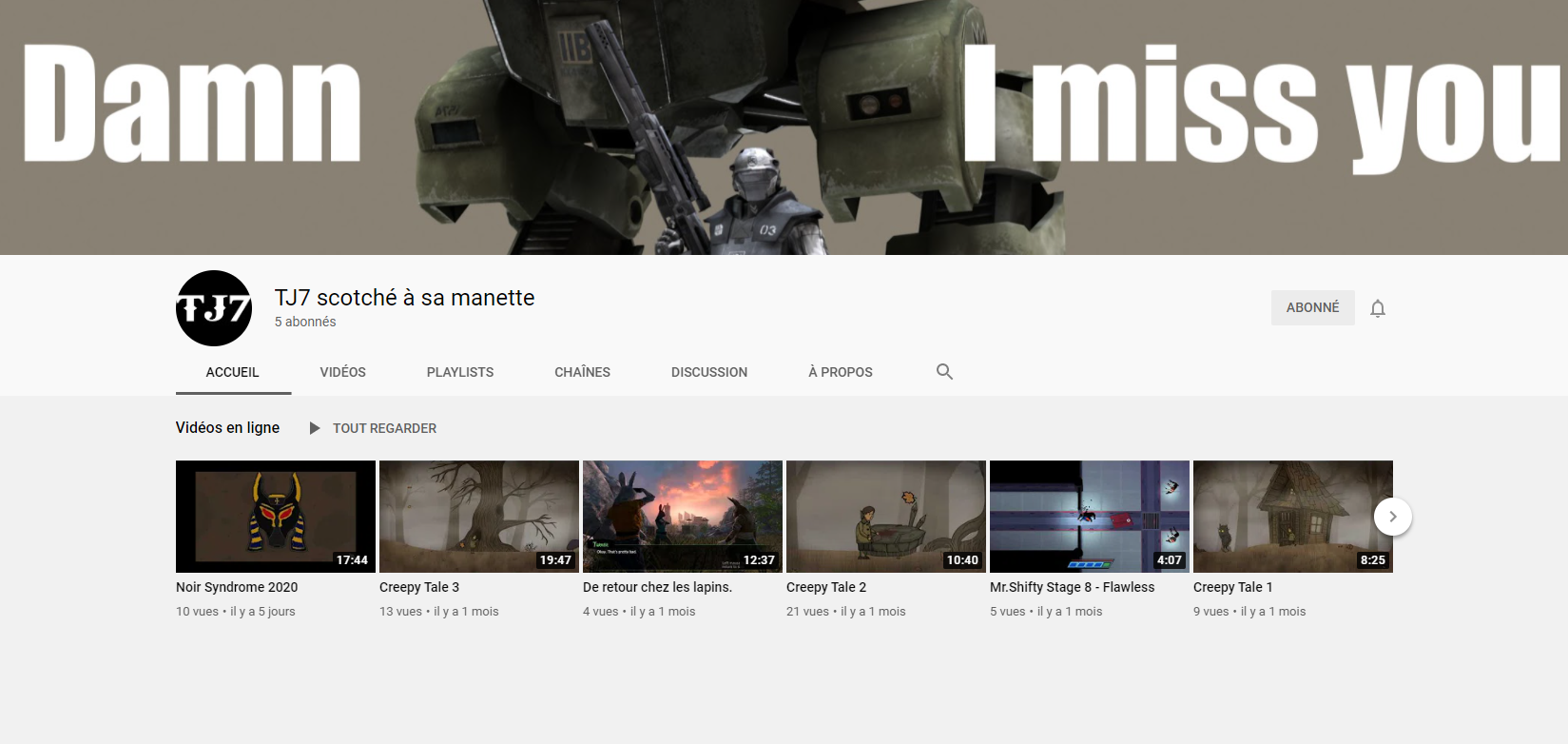Play the 17:44 Noir Syndrome thumbnail
The width and height of the screenshot is (1568, 744).
pos(276,517)
